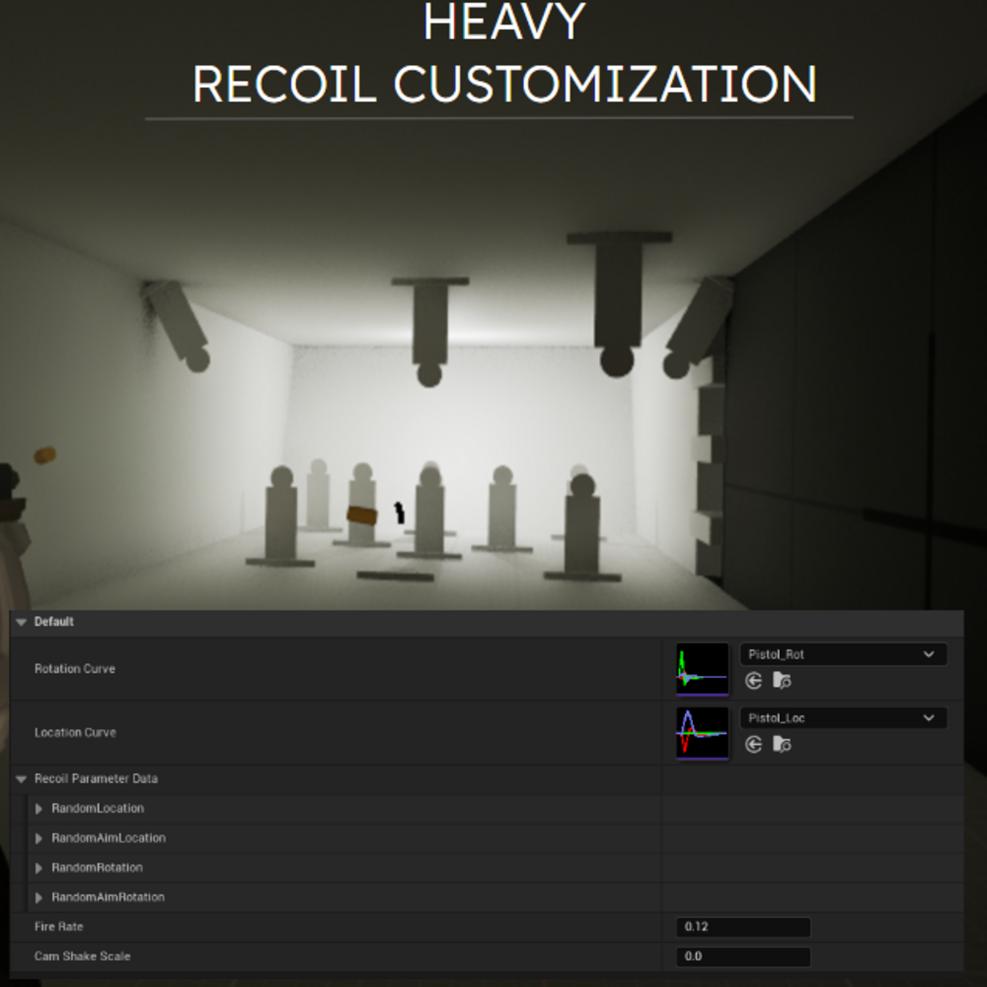This screenshot has width=987, height=987.
Task: Open the Pistol_Loc asset dropdown
Action: (843, 718)
